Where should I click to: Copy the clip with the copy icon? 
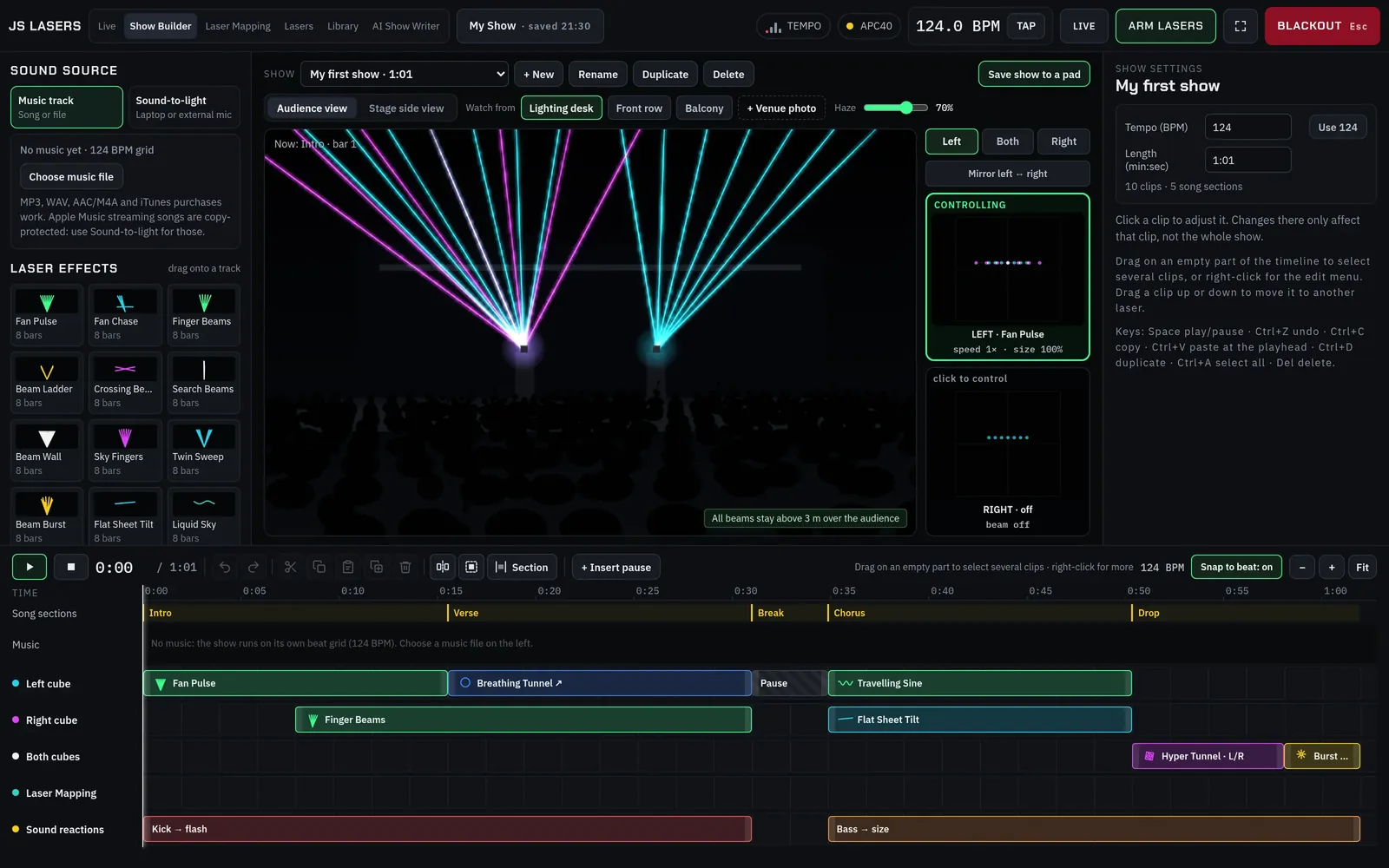point(319,567)
